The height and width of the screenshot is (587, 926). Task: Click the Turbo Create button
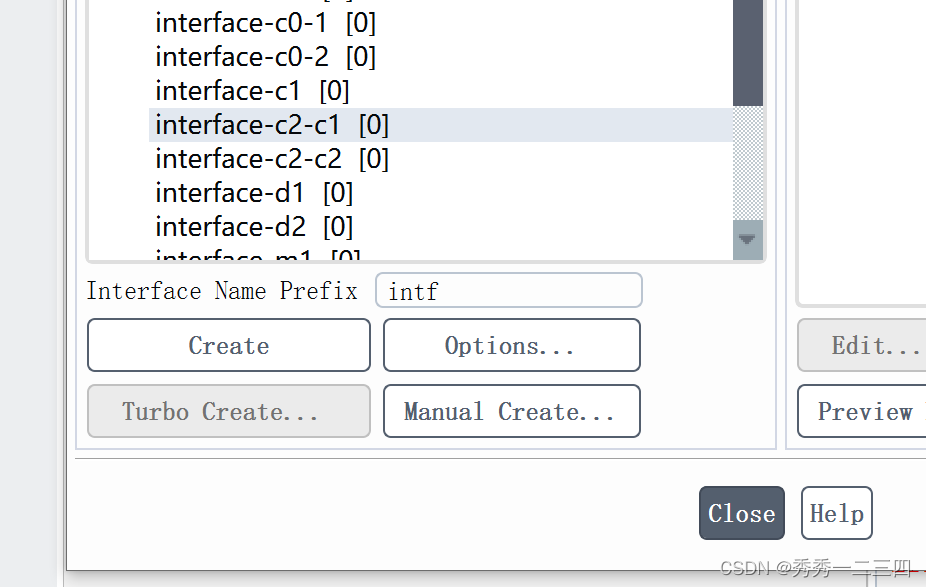click(x=228, y=411)
